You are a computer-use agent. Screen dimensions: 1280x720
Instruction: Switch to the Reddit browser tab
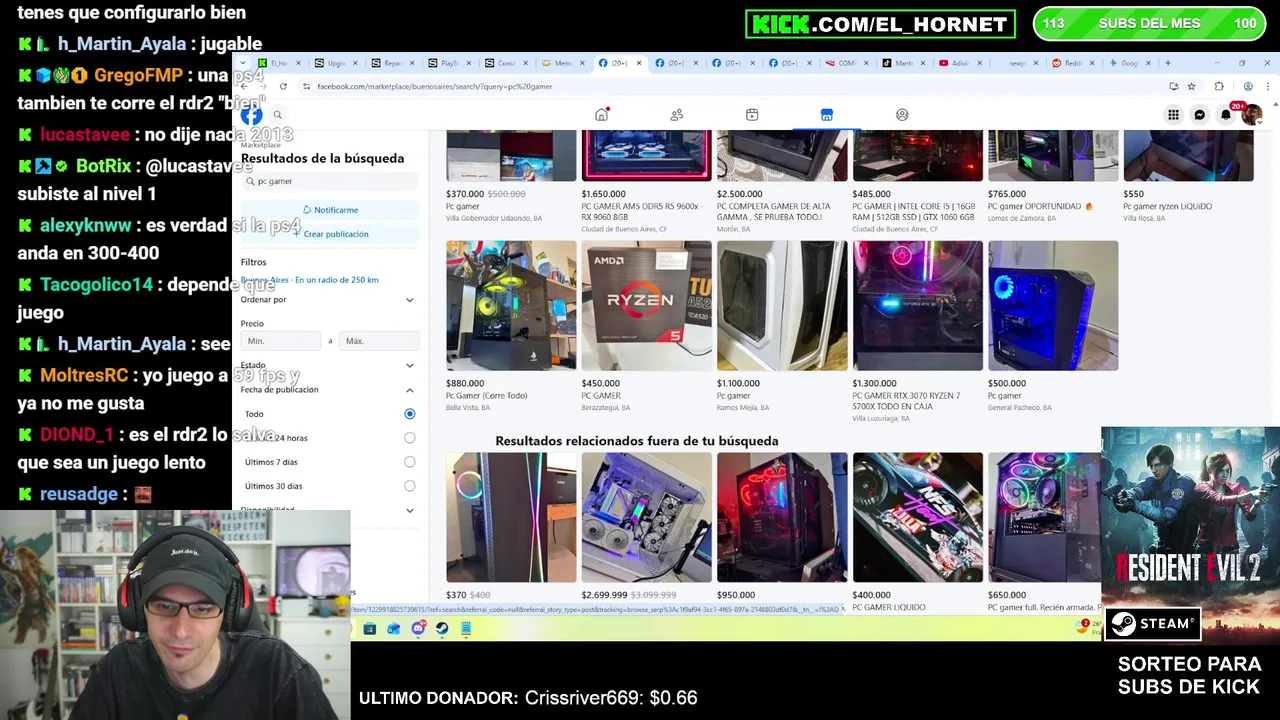tap(1074, 63)
